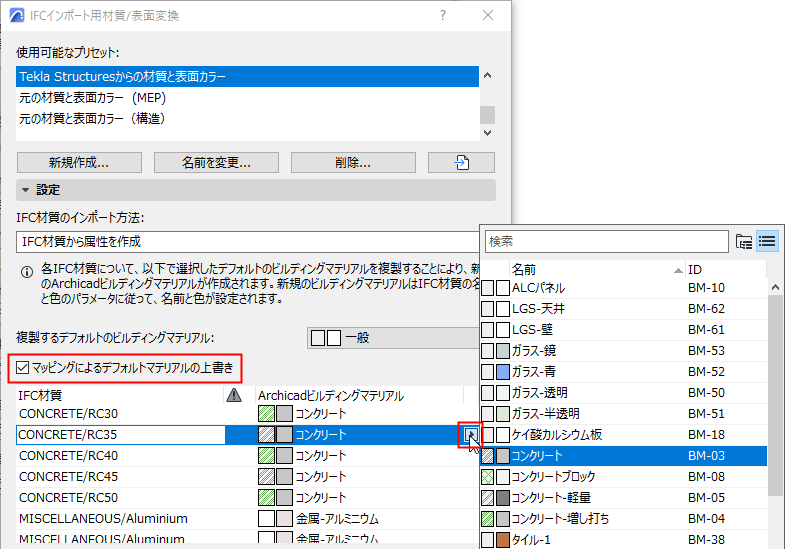
Task: Click material list scroll up arrow
Action: pyautogui.click(x=775, y=287)
